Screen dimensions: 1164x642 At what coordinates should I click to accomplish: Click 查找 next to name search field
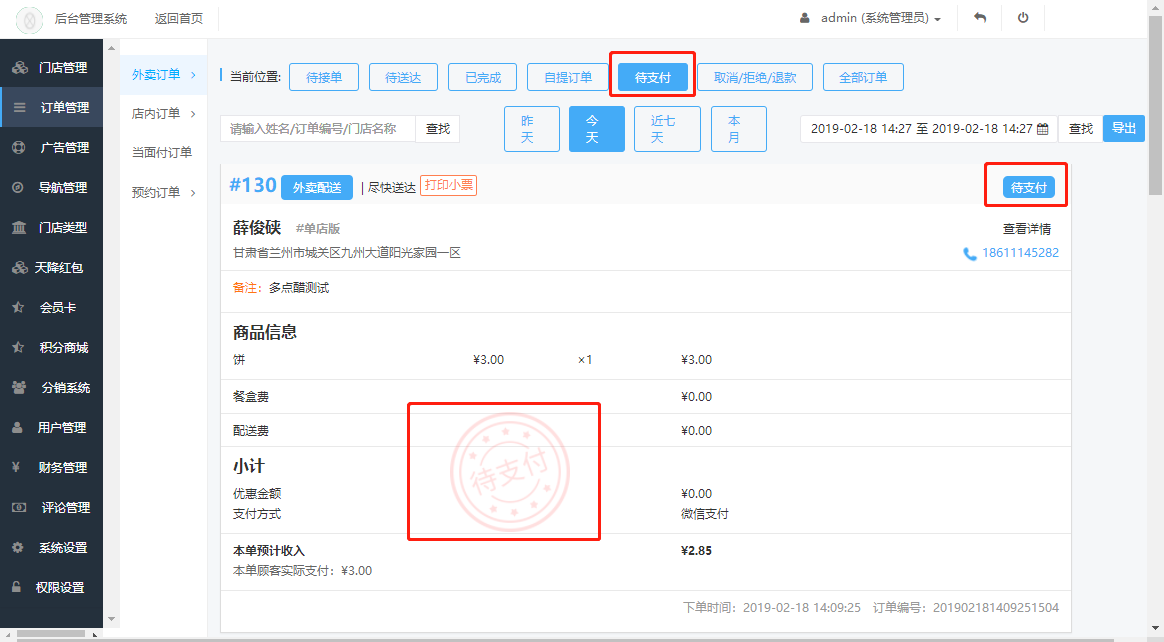(x=438, y=128)
